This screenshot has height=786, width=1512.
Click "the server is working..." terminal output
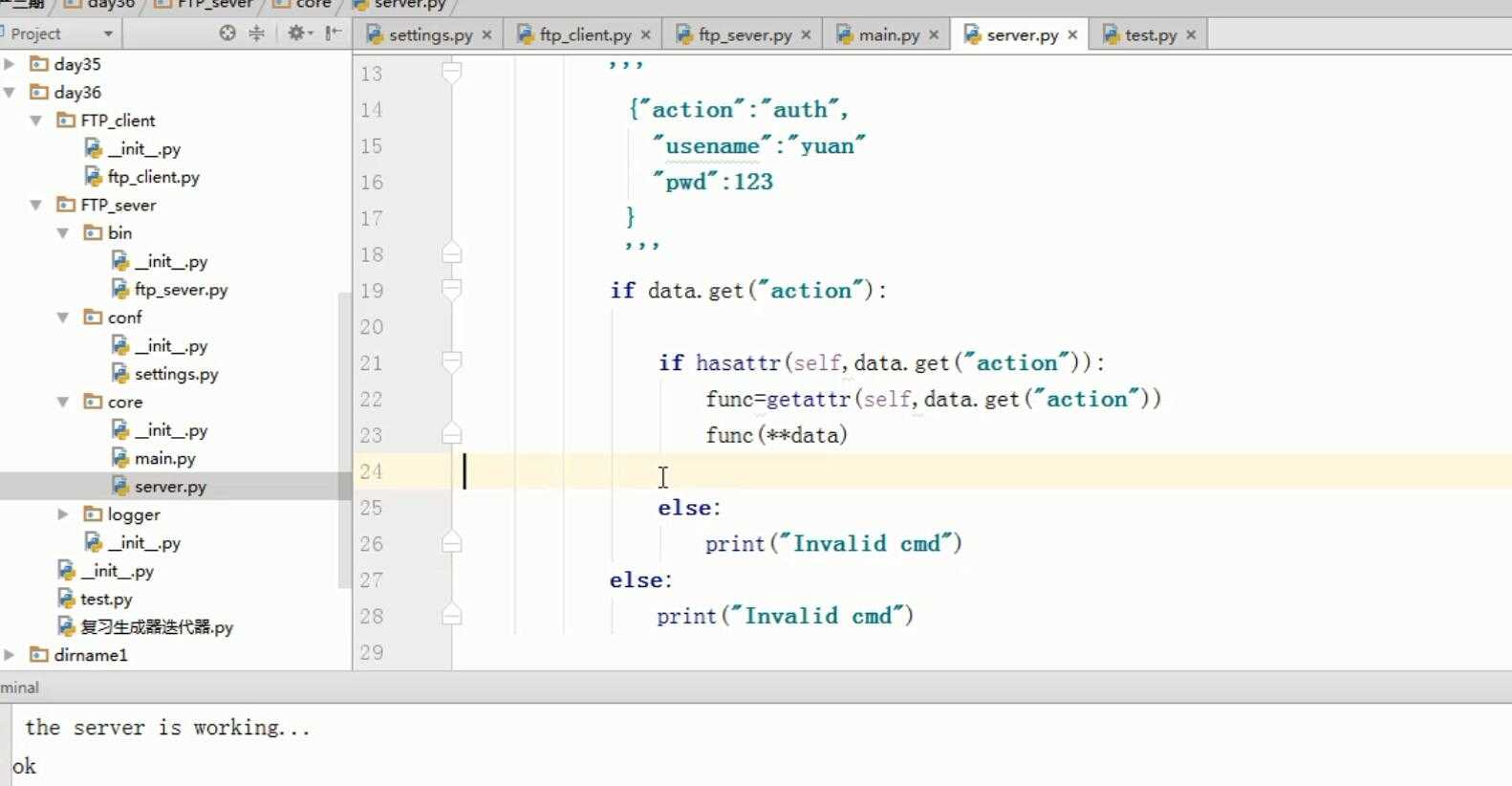point(167,728)
